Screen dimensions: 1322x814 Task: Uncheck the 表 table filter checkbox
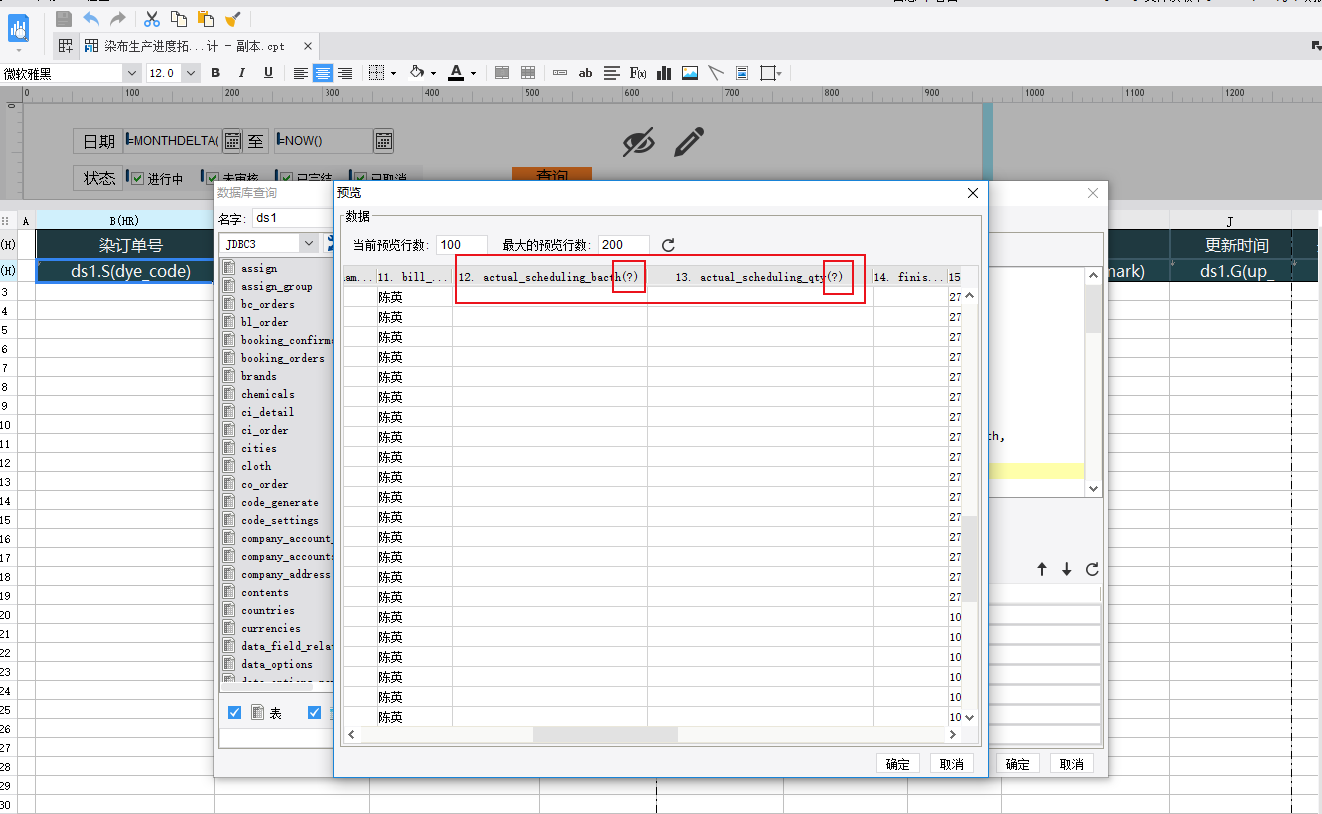(x=235, y=713)
